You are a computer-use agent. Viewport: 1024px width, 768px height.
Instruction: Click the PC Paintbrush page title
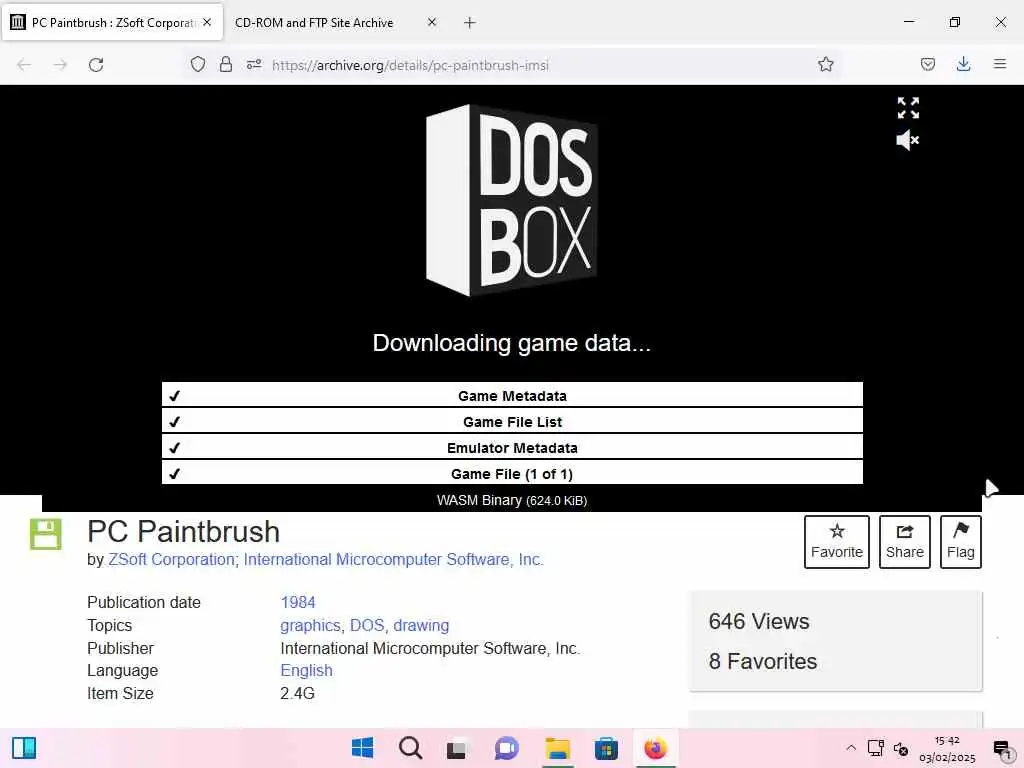[184, 532]
